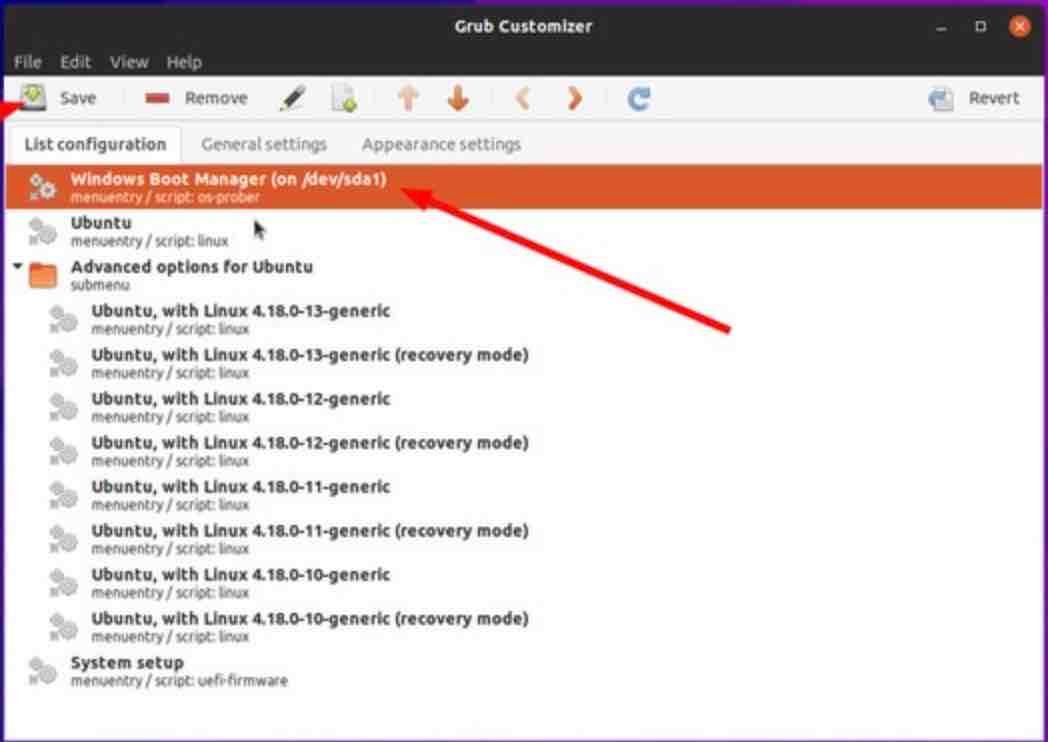The image size is (1048, 742).
Task: Close the Grub Customizer window
Action: (x=1020, y=26)
